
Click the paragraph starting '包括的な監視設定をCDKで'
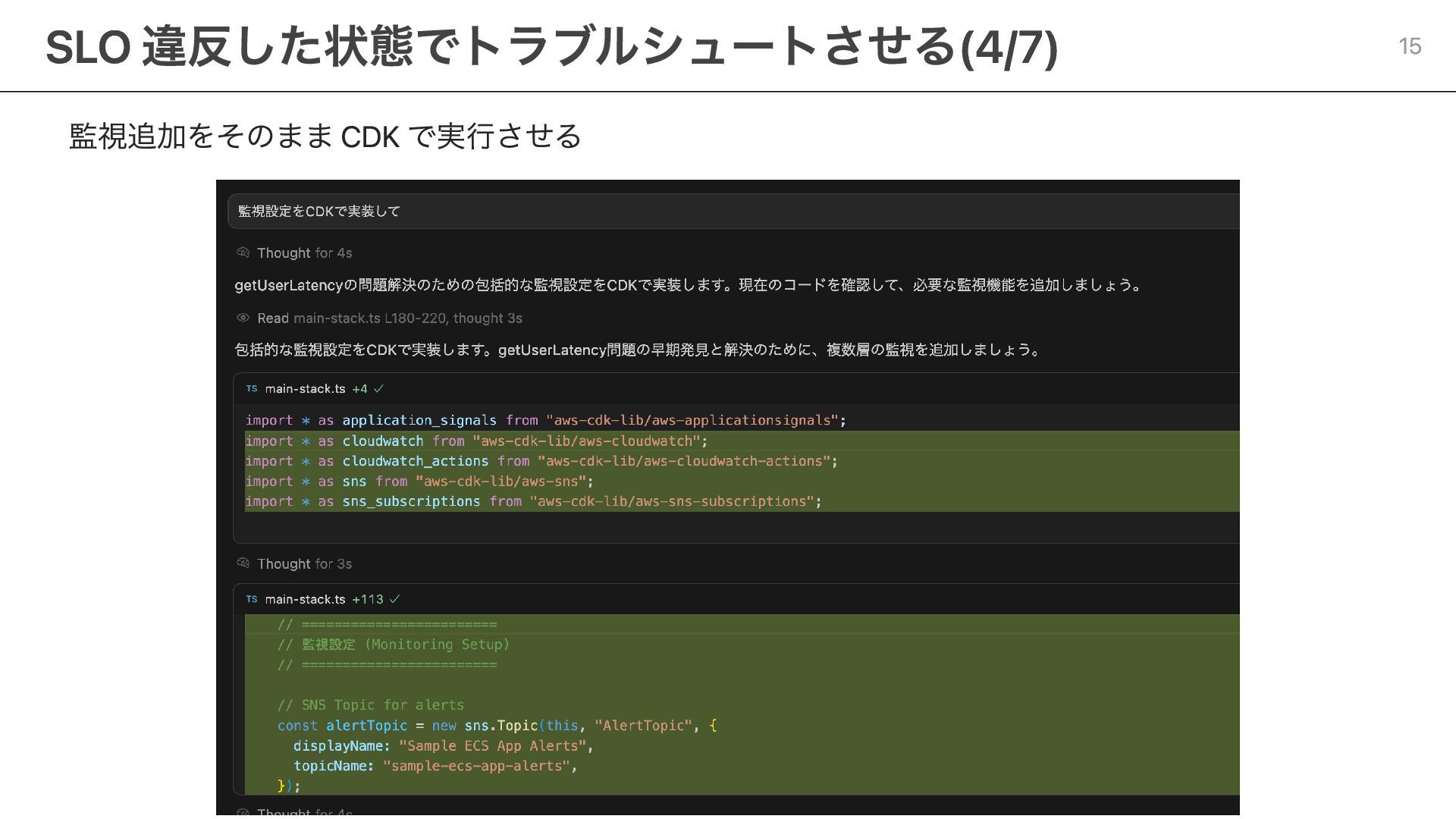639,350
